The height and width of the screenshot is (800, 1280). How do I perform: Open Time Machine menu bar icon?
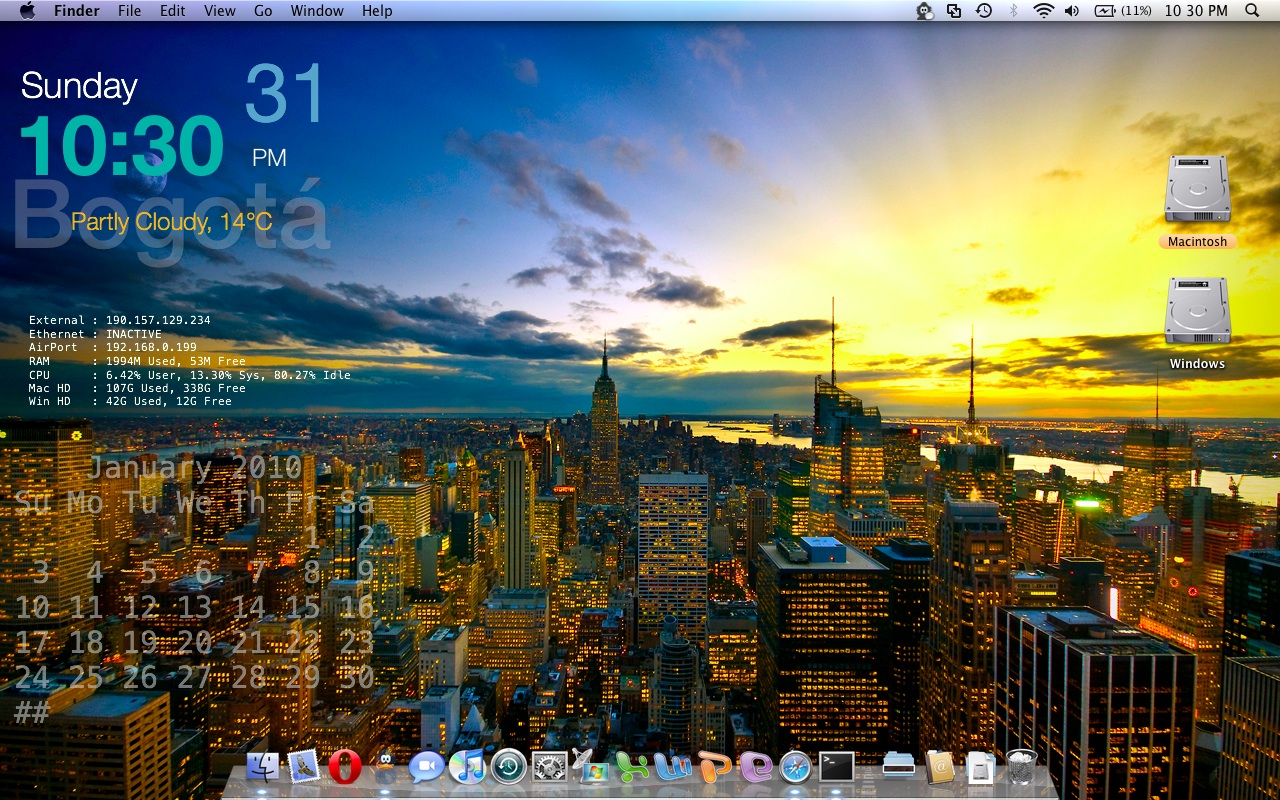[984, 10]
